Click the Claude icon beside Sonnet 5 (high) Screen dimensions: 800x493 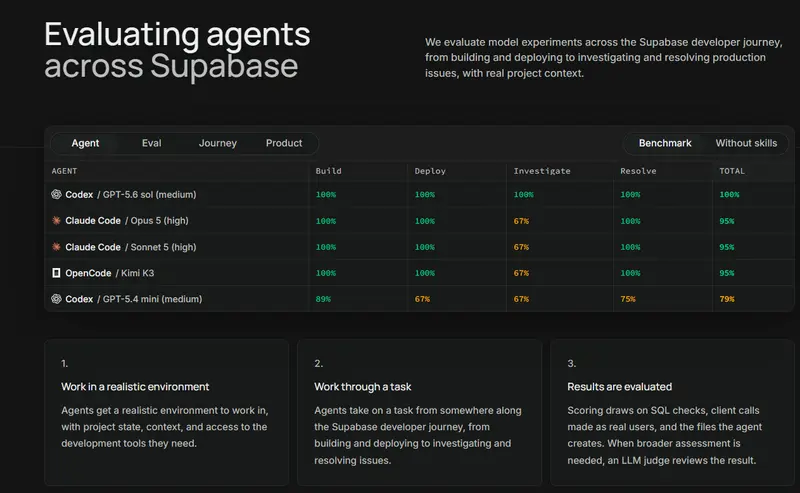(56, 247)
